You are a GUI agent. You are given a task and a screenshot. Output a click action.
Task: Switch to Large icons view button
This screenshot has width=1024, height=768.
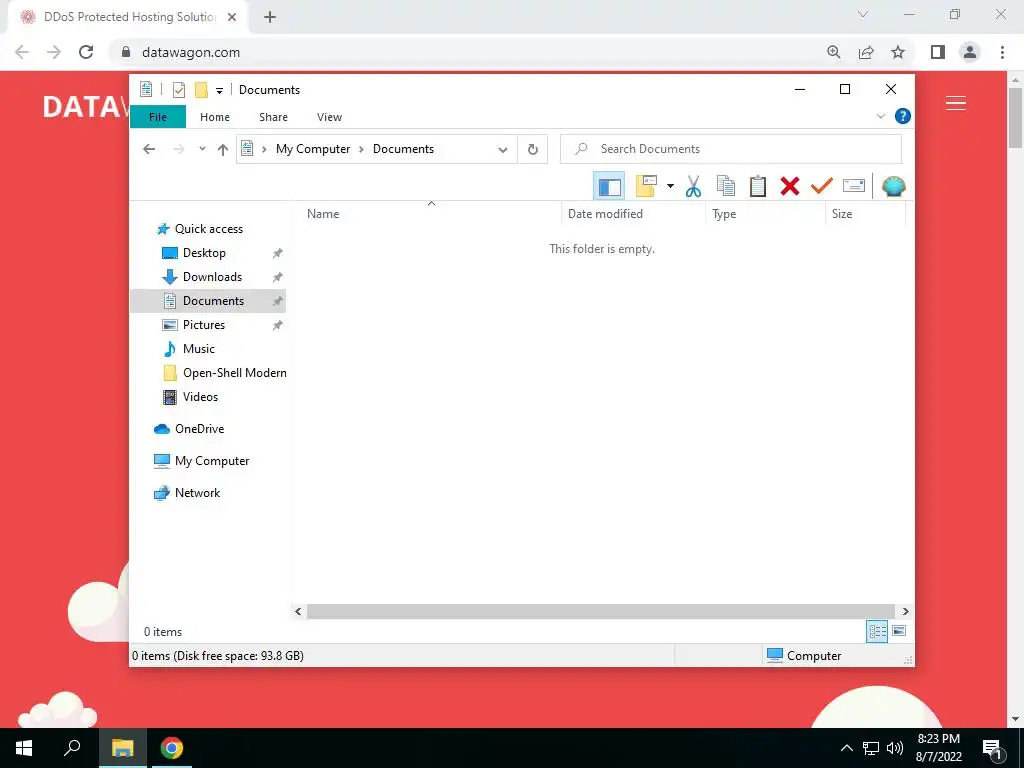coord(899,631)
